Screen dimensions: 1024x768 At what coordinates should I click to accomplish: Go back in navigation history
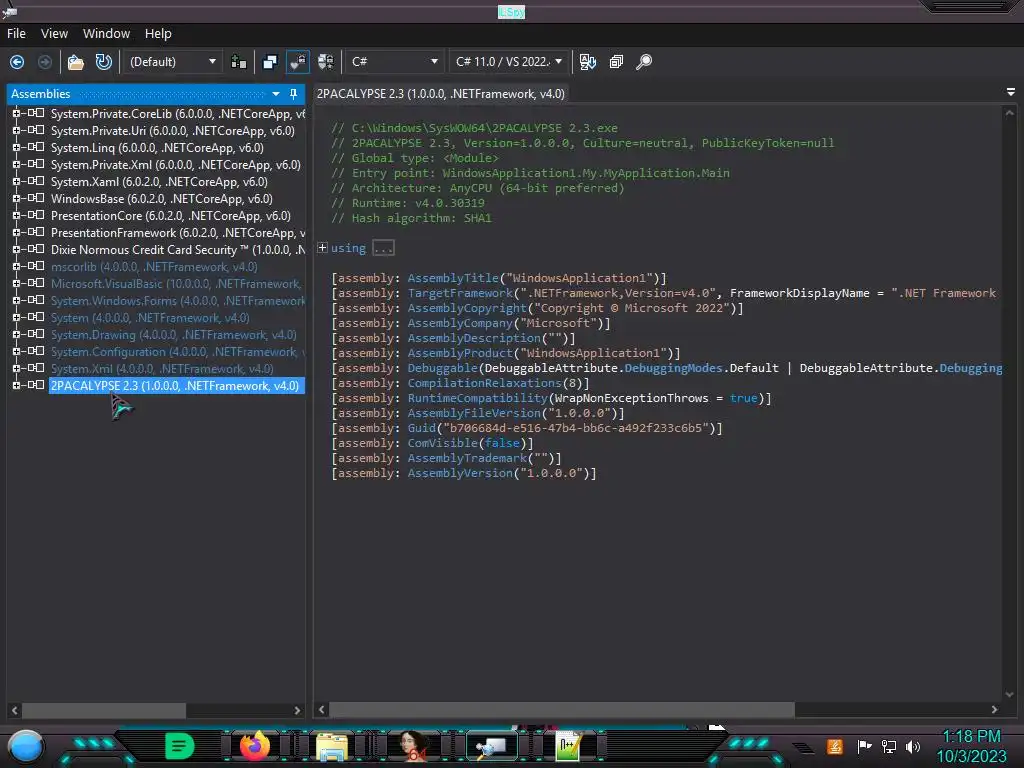coord(18,62)
